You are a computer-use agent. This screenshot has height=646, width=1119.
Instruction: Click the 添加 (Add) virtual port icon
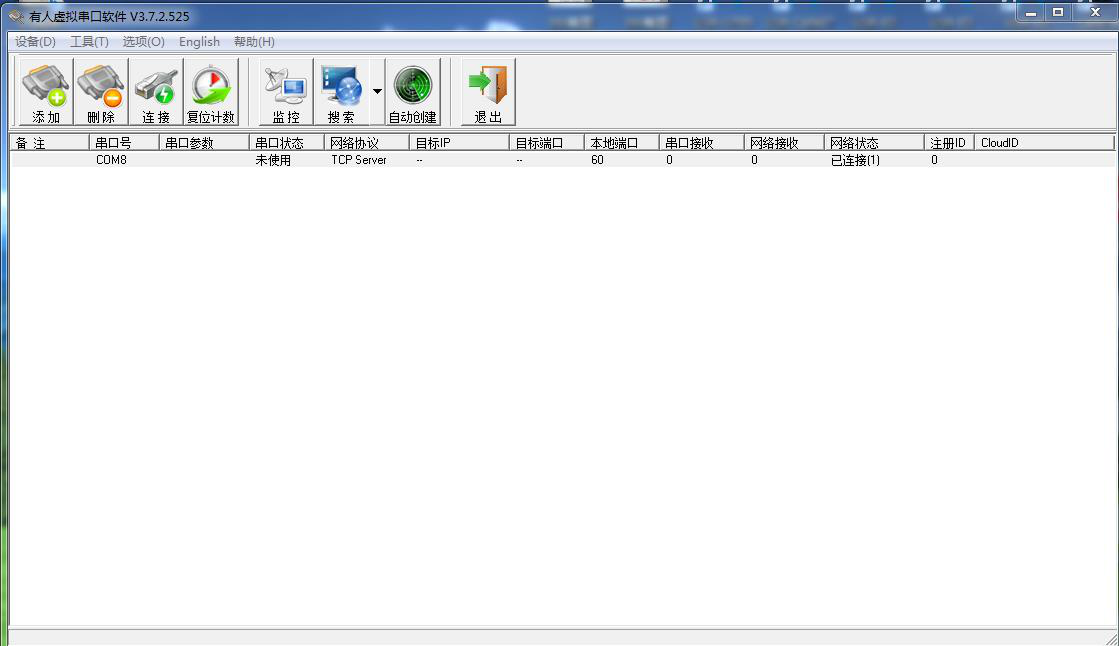46,92
